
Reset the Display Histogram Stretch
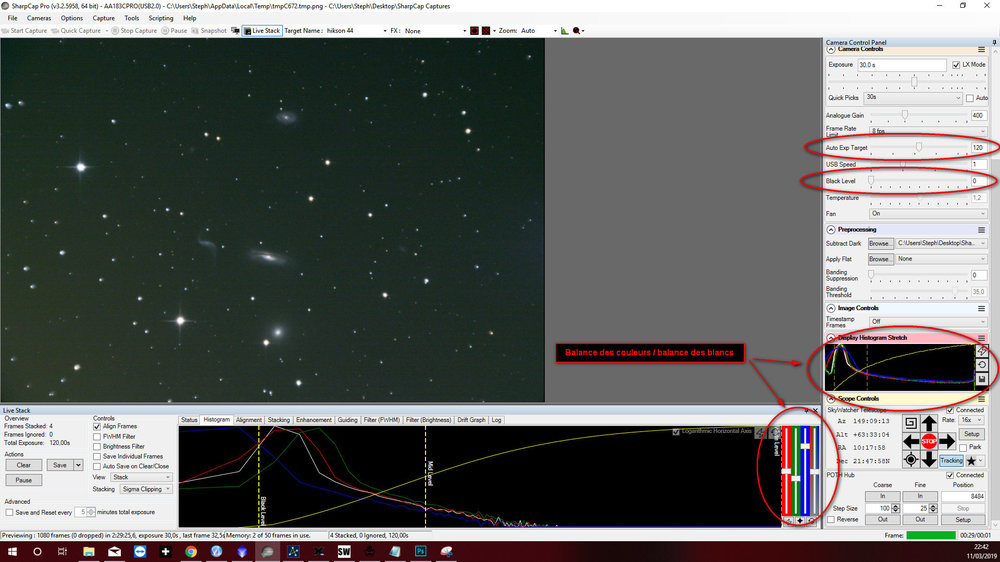click(x=982, y=365)
